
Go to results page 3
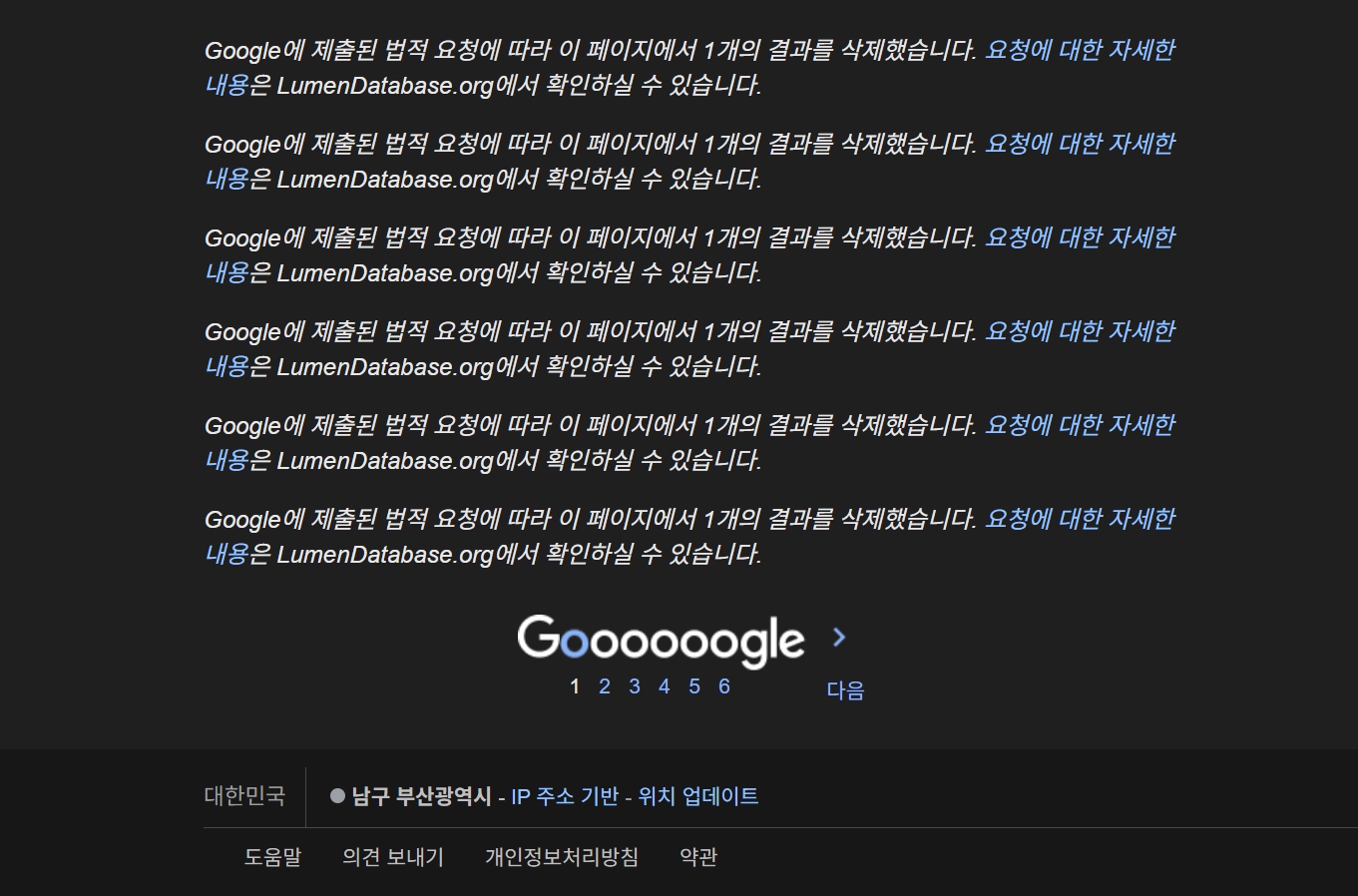[634, 686]
